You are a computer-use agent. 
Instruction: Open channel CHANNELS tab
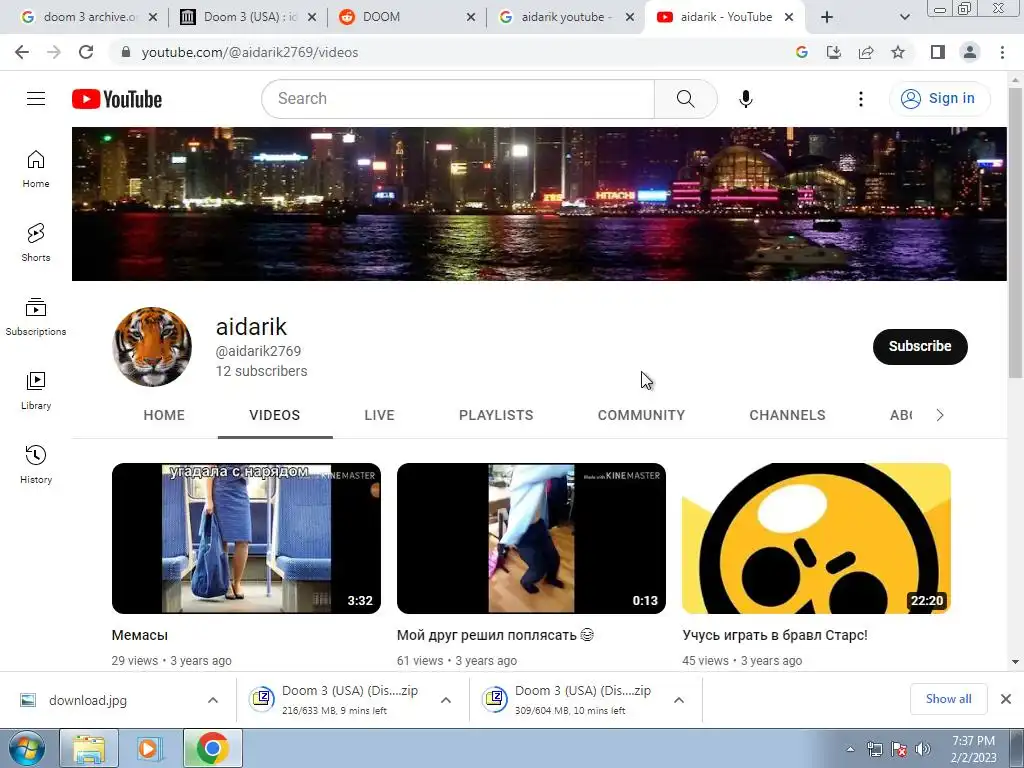pos(788,415)
